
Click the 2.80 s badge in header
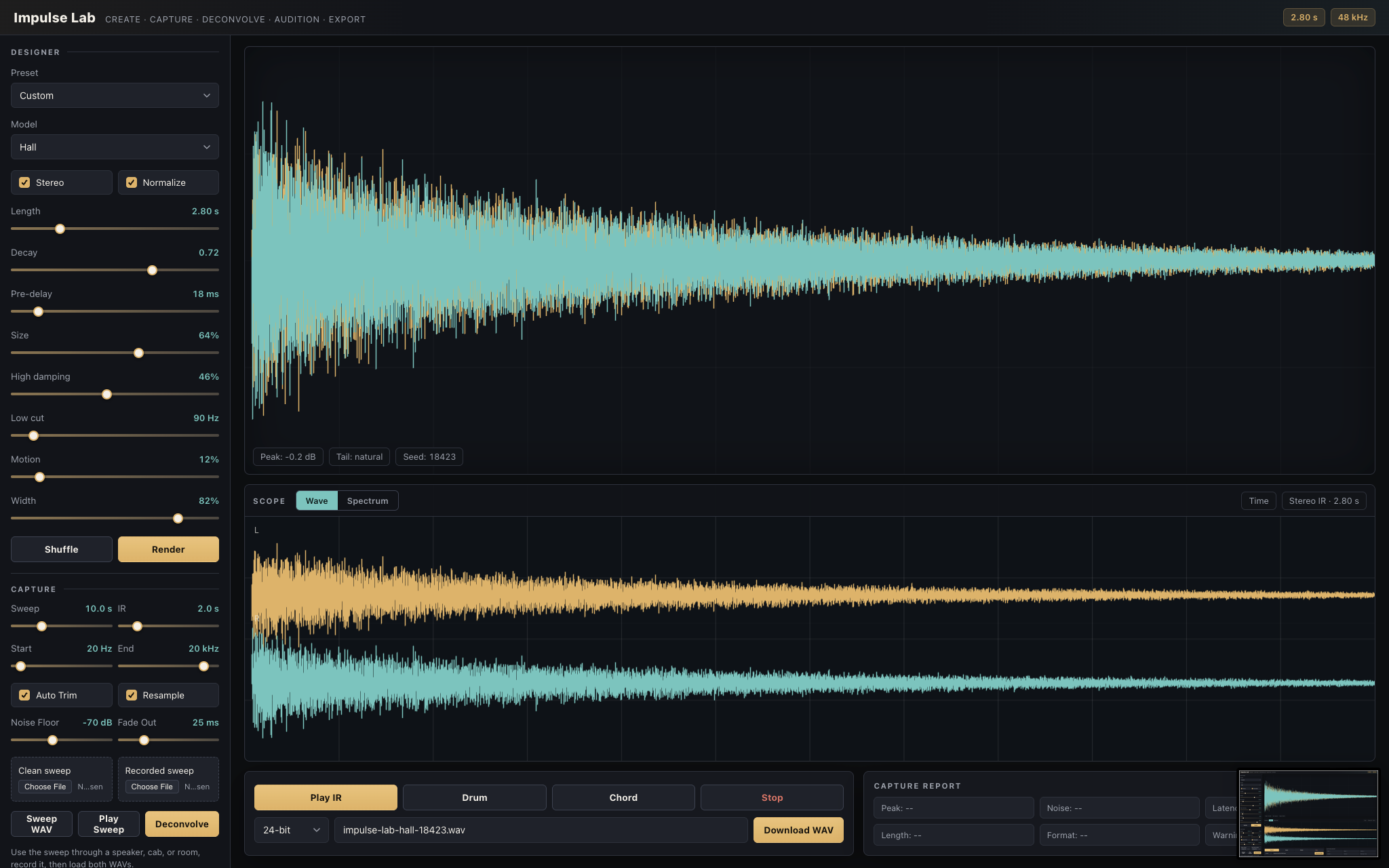click(x=1304, y=18)
